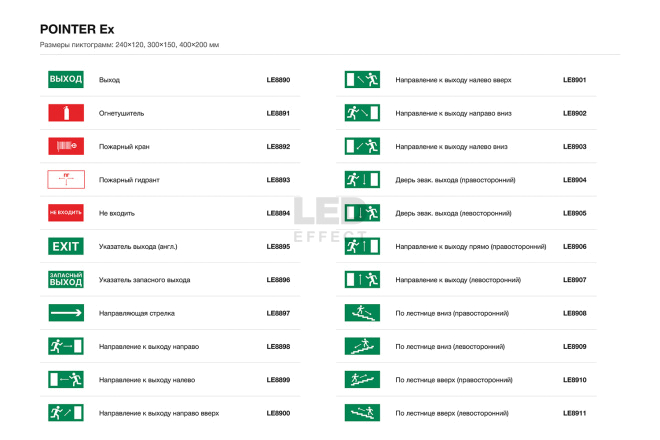Select the 'Огнетушитель' label text
660x440 pixels.
pyautogui.click(x=121, y=113)
